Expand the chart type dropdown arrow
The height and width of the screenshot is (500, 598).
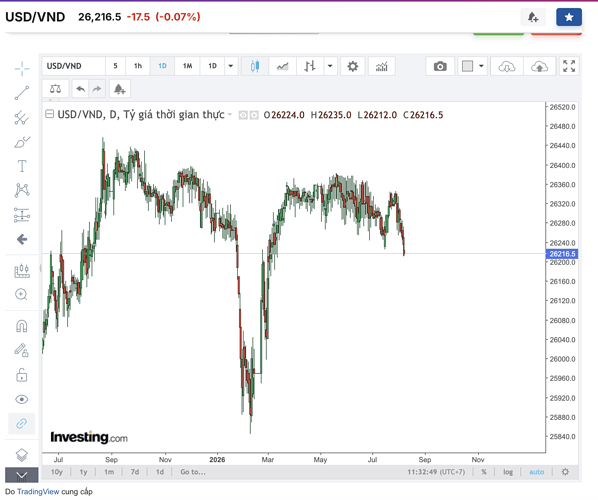pyautogui.click(x=330, y=66)
